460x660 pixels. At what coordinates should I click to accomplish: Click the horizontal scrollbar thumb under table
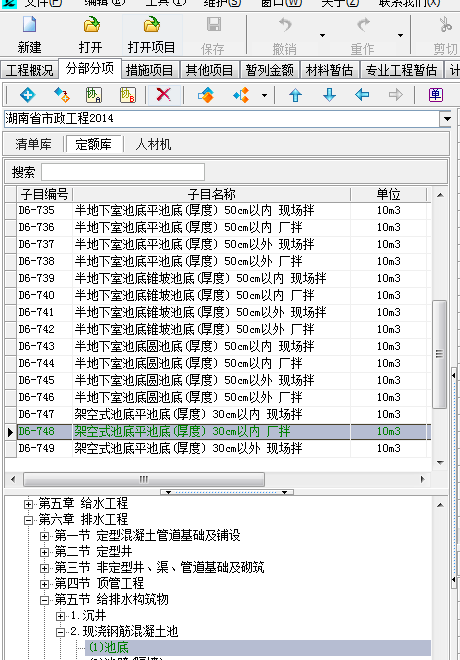(x=144, y=479)
